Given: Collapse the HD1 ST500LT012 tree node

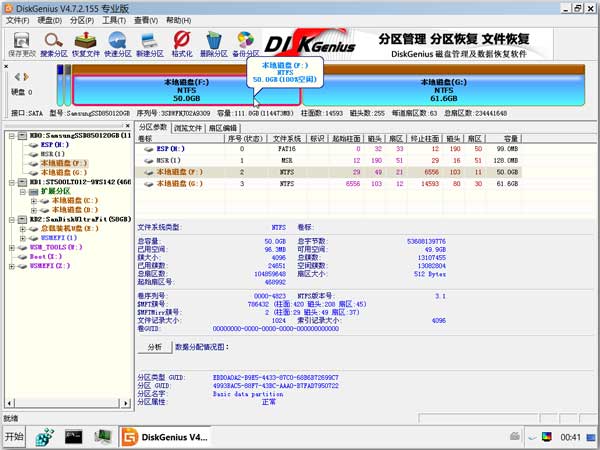Looking at the screenshot, I should [12, 182].
